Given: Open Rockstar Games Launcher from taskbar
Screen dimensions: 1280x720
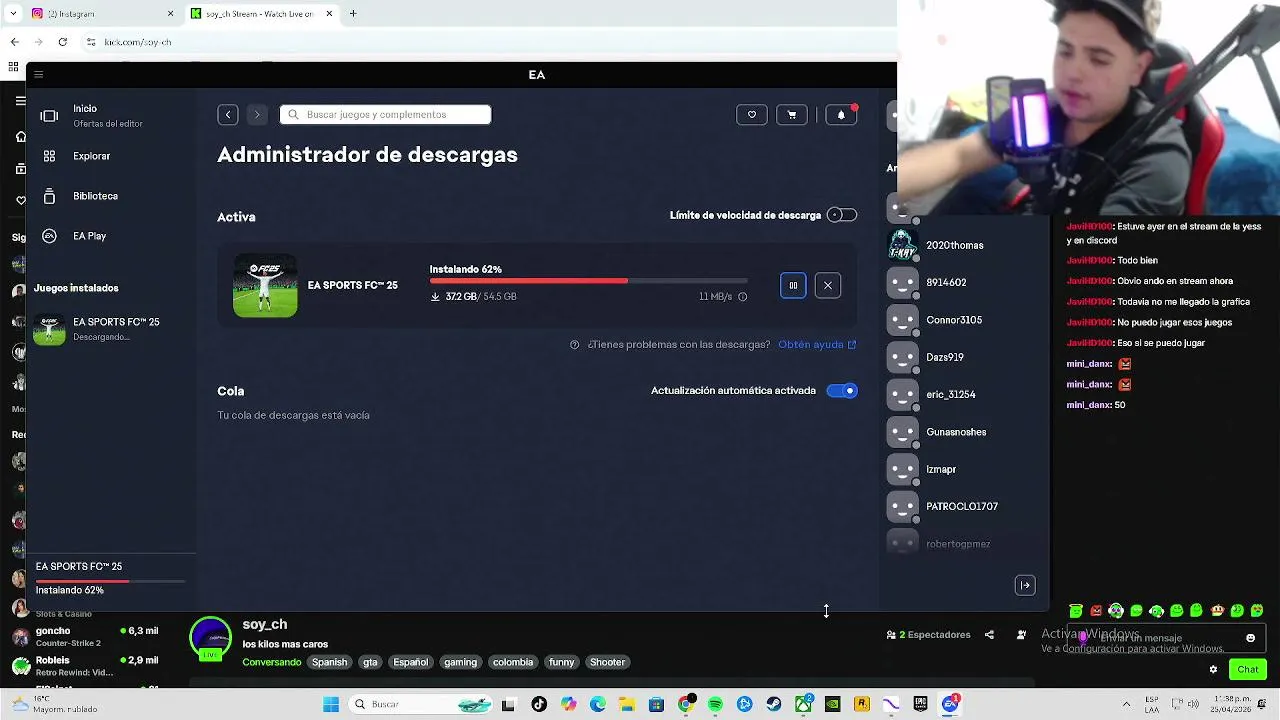Looking at the screenshot, I should [x=862, y=704].
